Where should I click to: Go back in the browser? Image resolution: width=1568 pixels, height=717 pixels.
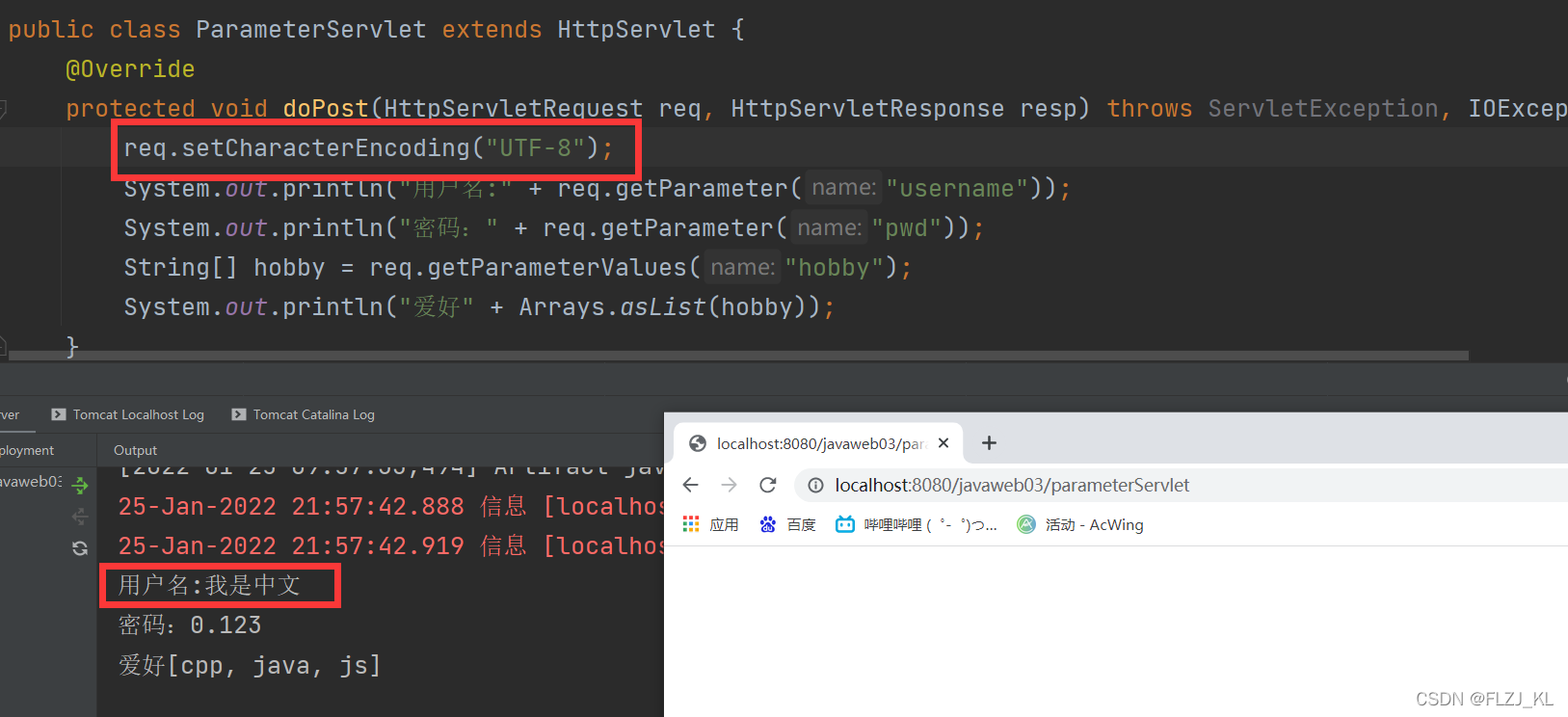point(690,485)
